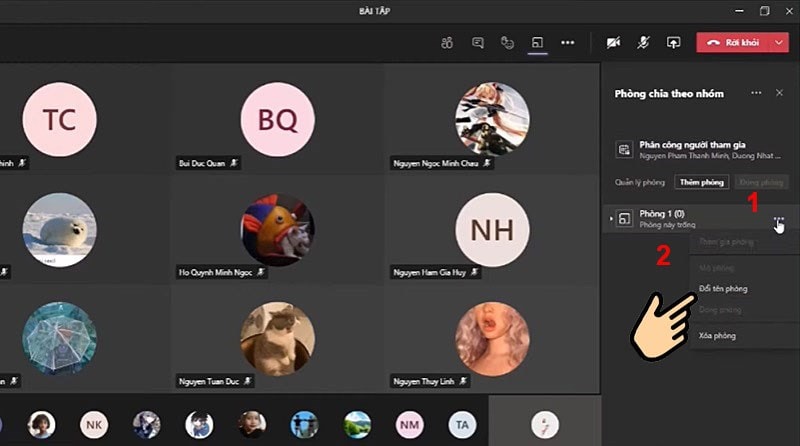Screen dimensions: 800x446
Task: Choose Xóa phòng from the context menu
Action: point(717,336)
